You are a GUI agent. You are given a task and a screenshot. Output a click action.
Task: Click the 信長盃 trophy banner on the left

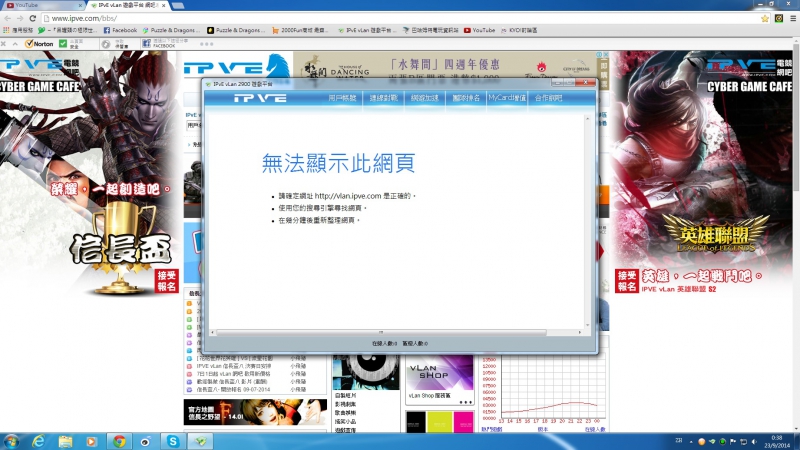pos(120,247)
